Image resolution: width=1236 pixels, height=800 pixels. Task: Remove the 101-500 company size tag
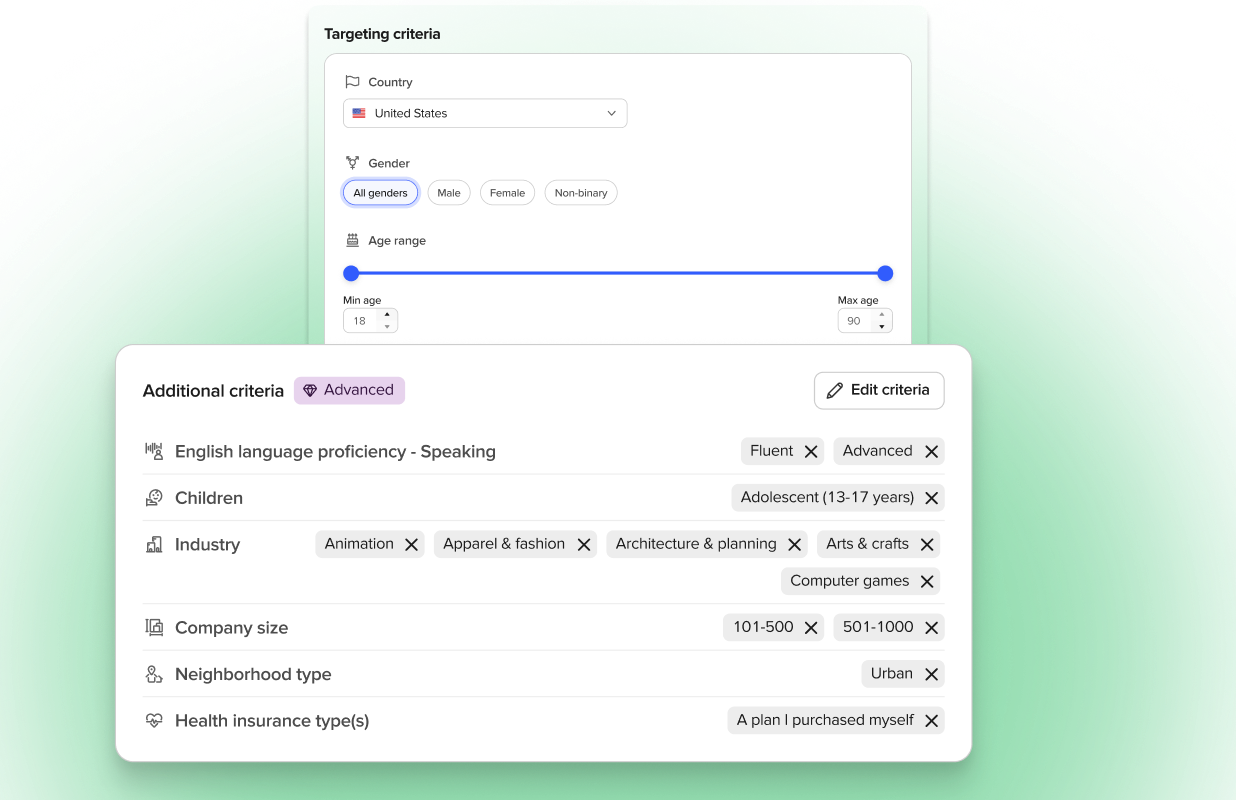tap(811, 628)
